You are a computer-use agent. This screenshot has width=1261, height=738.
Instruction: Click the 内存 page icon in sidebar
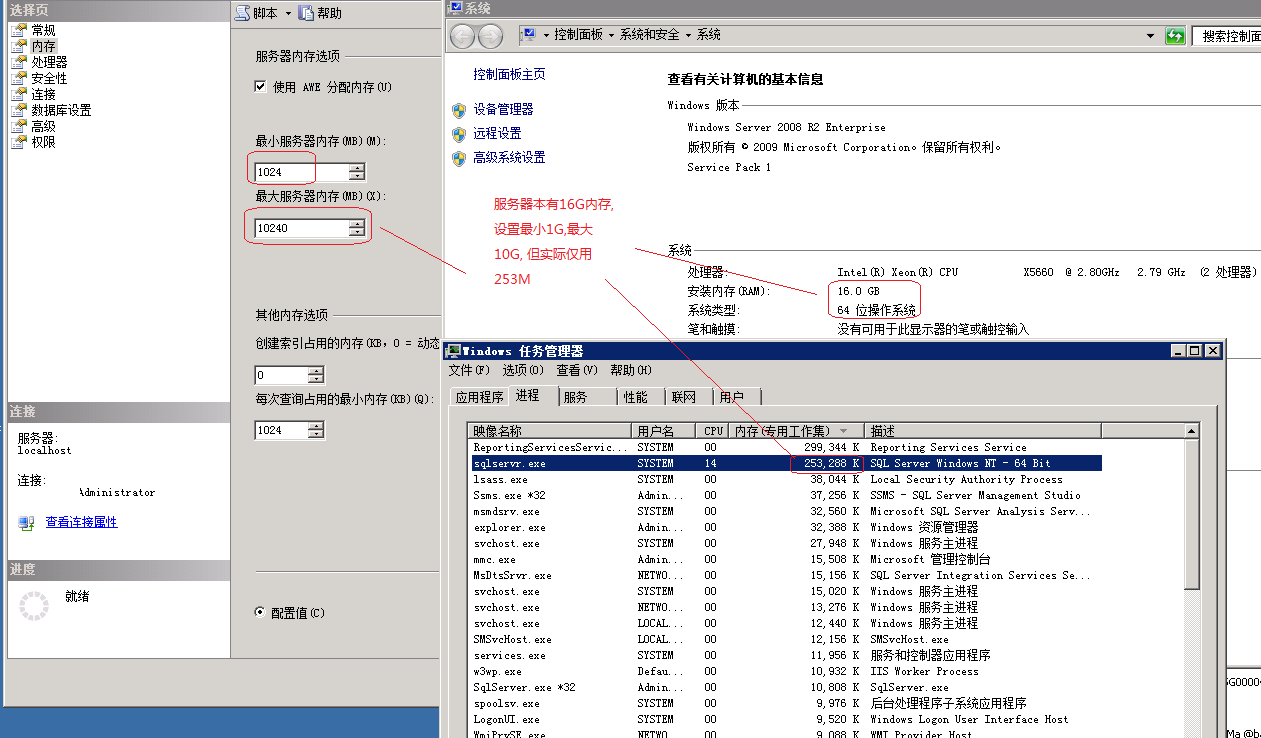point(19,46)
